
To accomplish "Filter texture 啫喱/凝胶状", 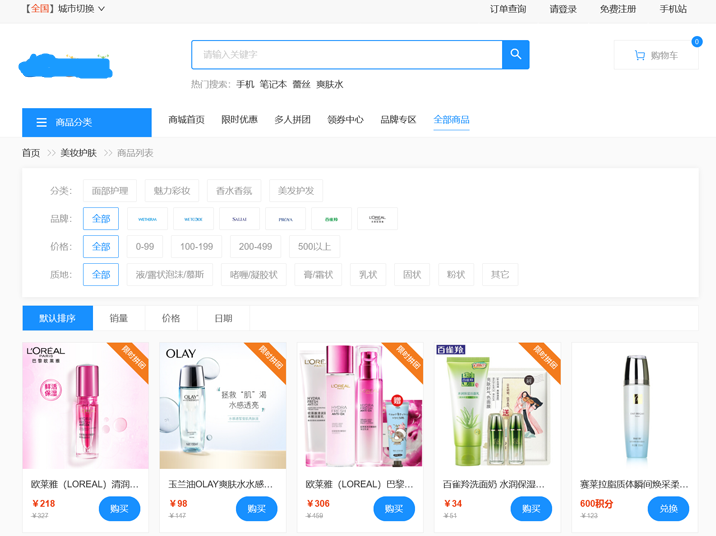I will point(253,274).
